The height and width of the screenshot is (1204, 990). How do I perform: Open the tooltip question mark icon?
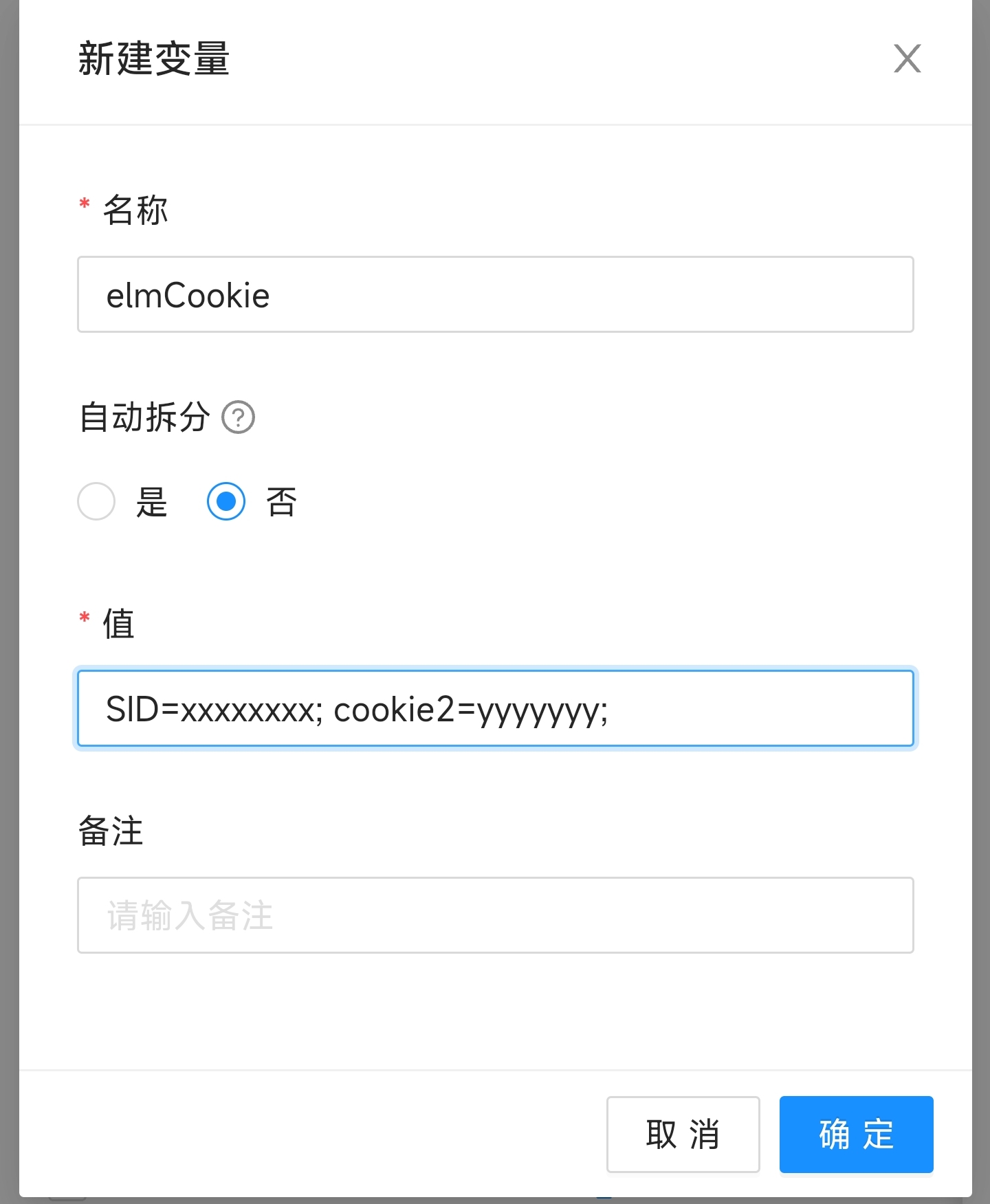click(x=239, y=418)
